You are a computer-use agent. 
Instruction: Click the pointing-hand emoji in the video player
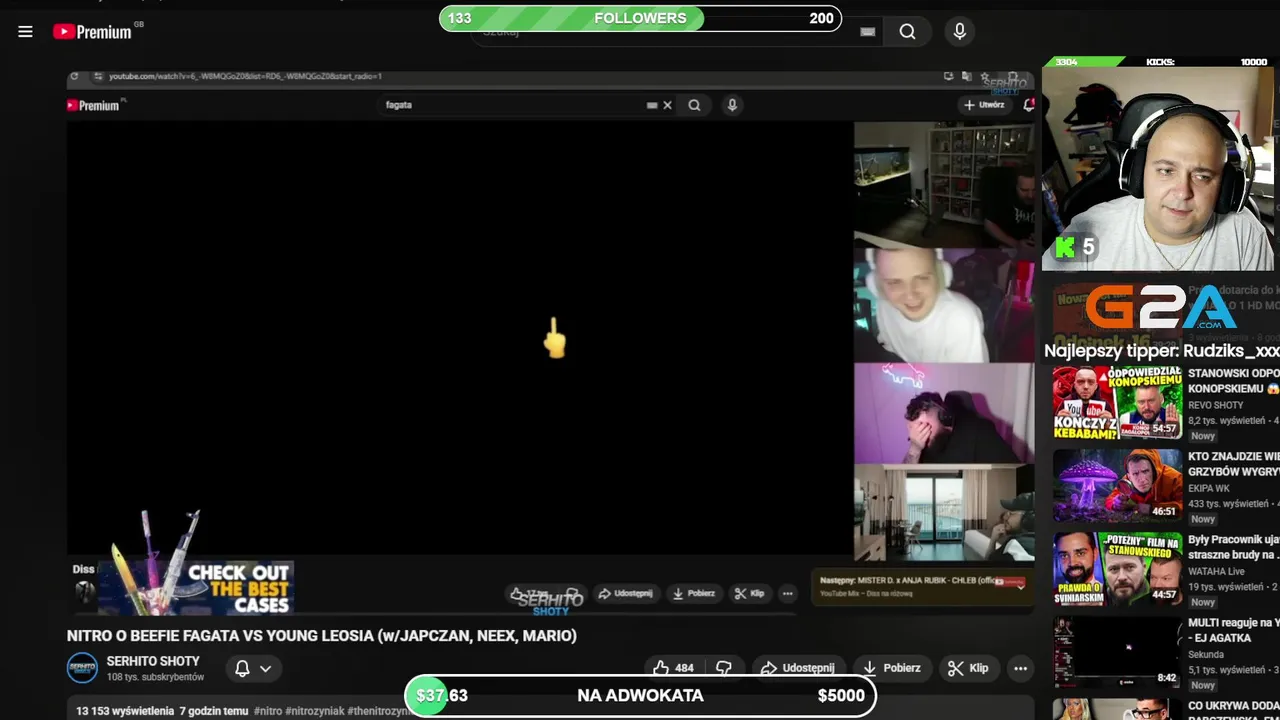coord(554,338)
